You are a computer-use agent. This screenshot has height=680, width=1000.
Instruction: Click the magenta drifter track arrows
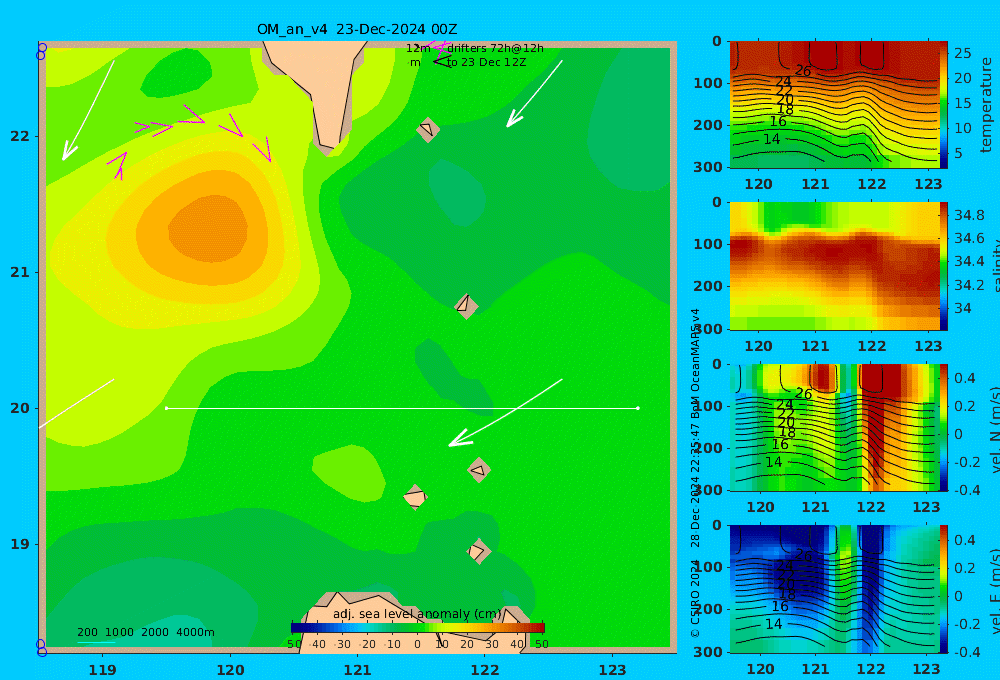pos(189,142)
